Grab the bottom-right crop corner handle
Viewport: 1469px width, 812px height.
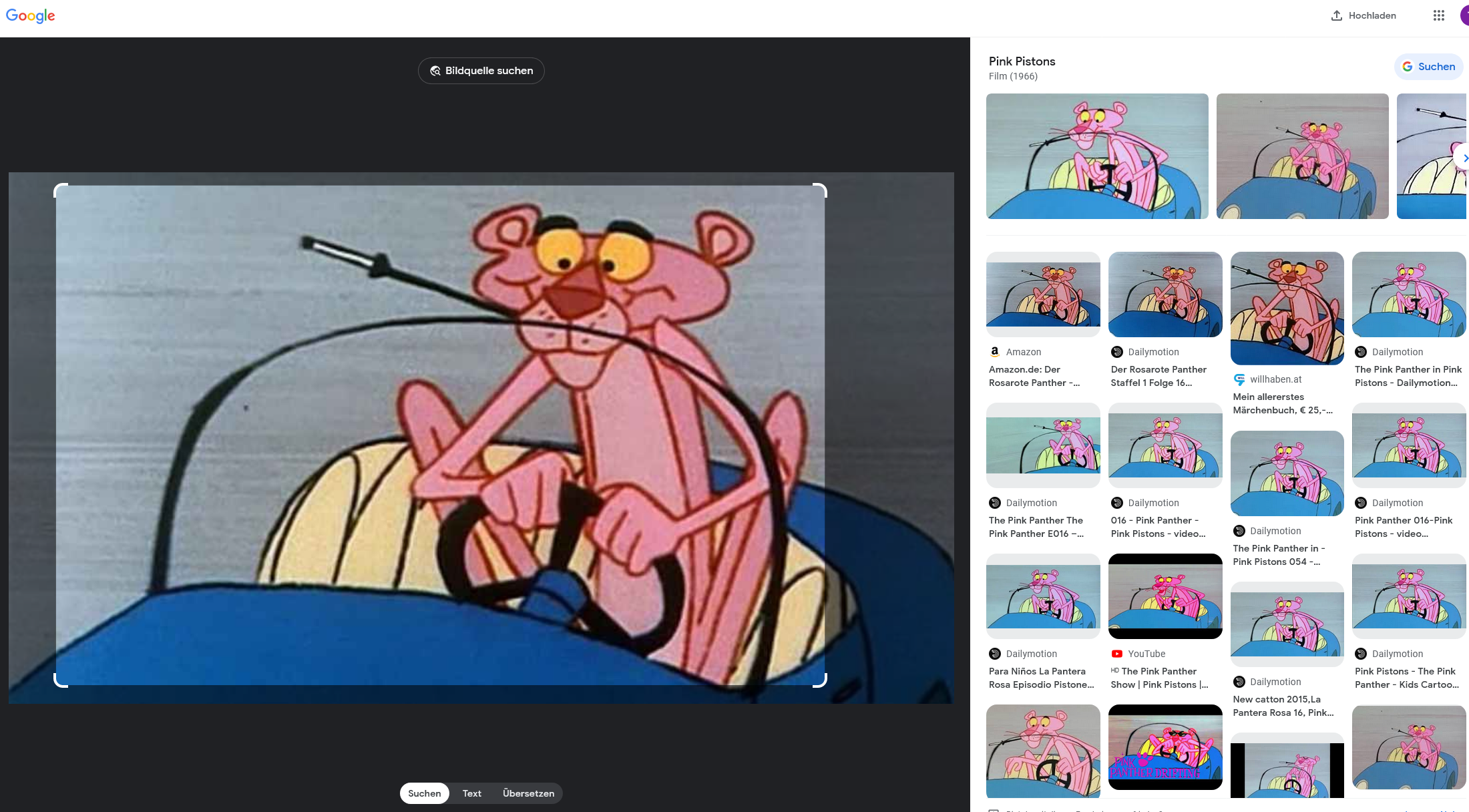pos(821,680)
